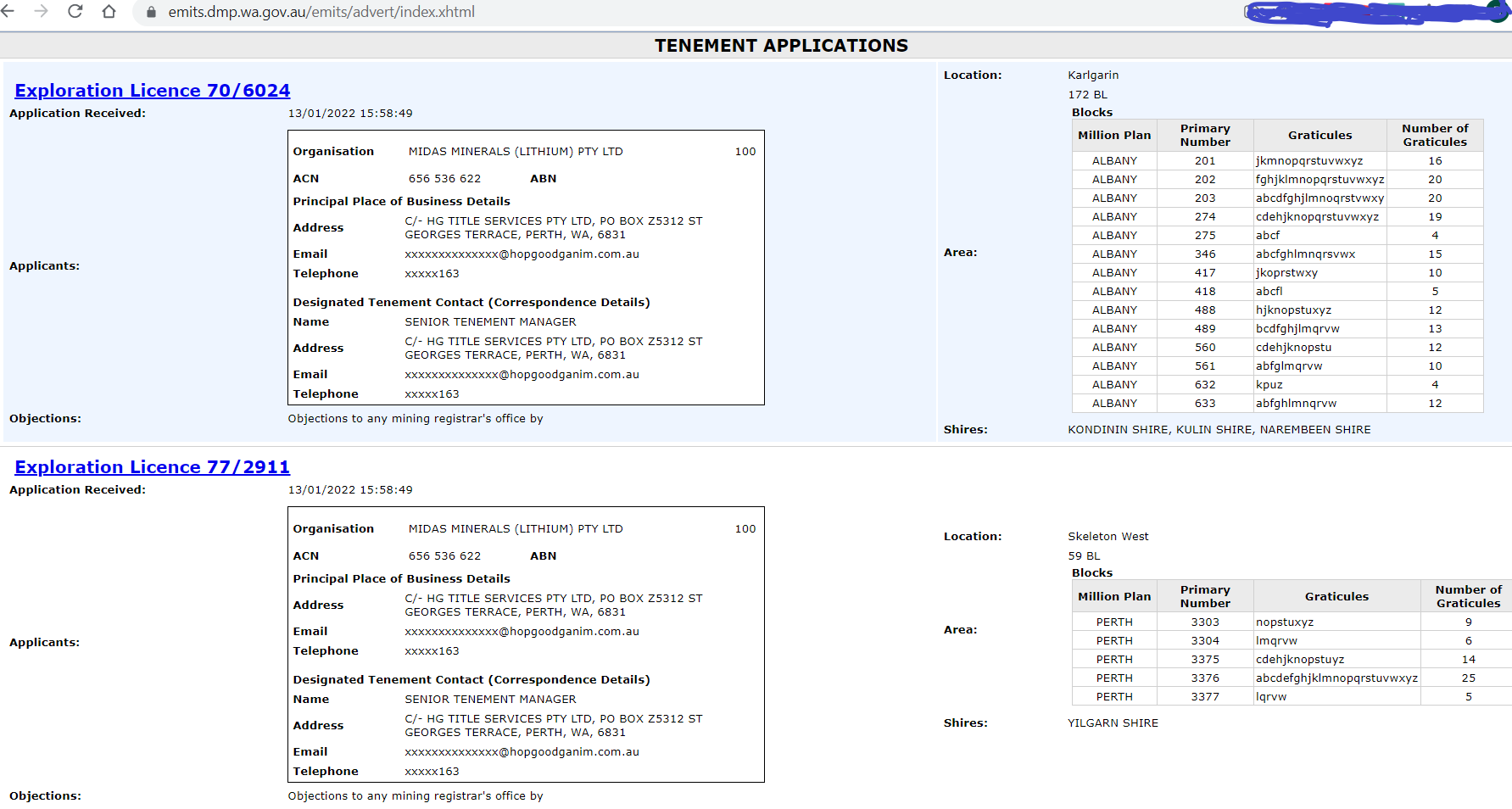Select the 172 BL area value

pos(1088,95)
